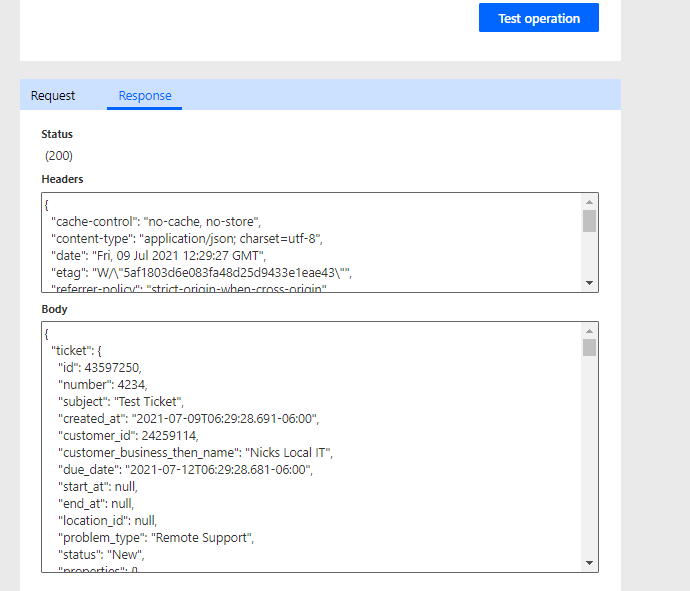This screenshot has height=591, width=690.
Task: Click Headers box scroll down arrow
Action: pos(590,283)
